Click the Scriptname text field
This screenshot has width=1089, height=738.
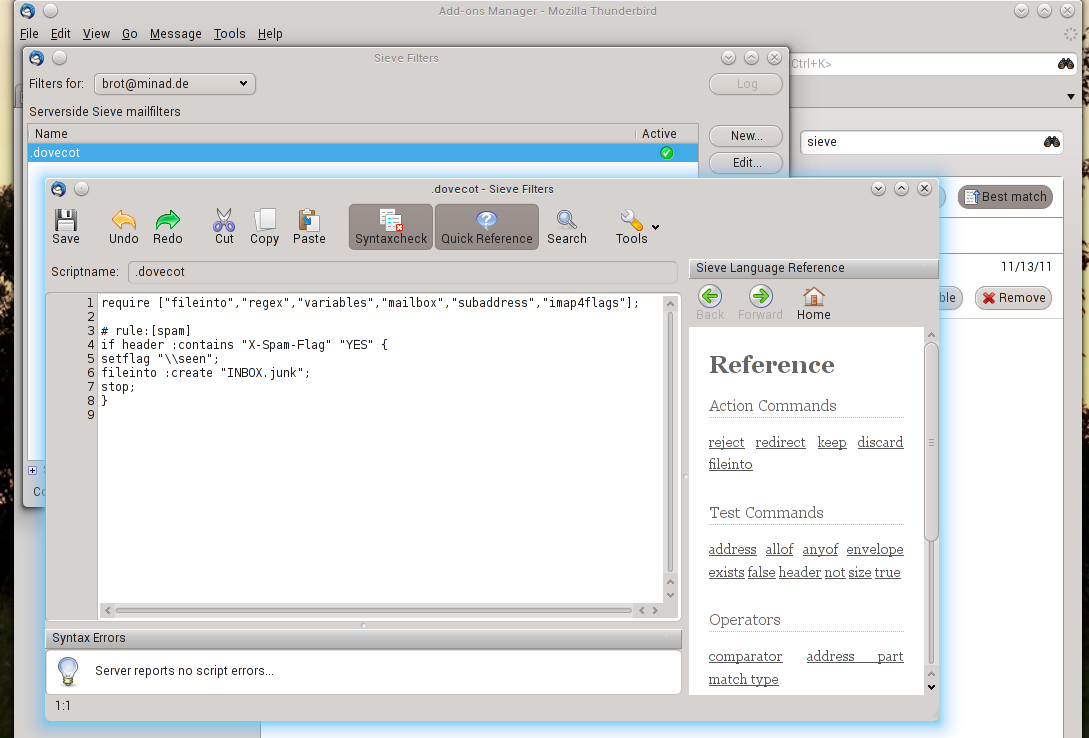(x=402, y=272)
